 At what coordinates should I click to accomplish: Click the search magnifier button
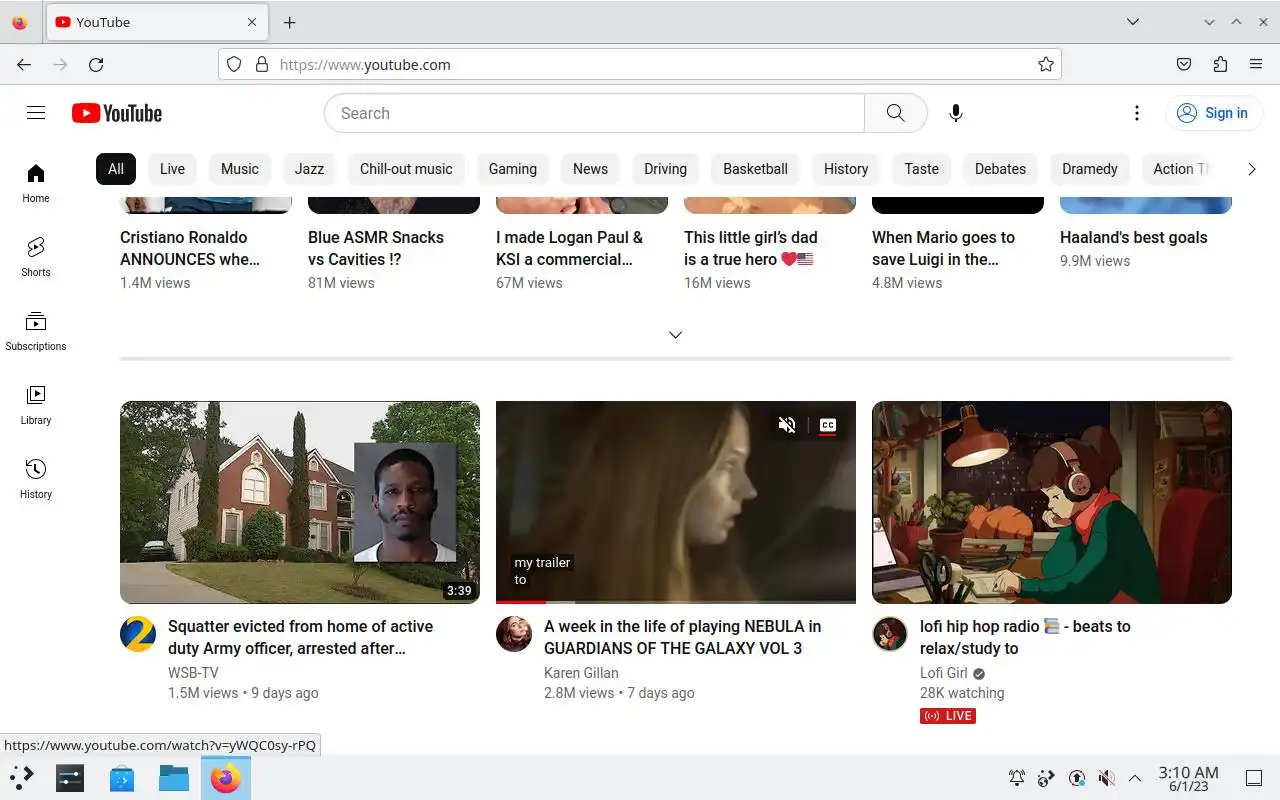click(x=895, y=113)
